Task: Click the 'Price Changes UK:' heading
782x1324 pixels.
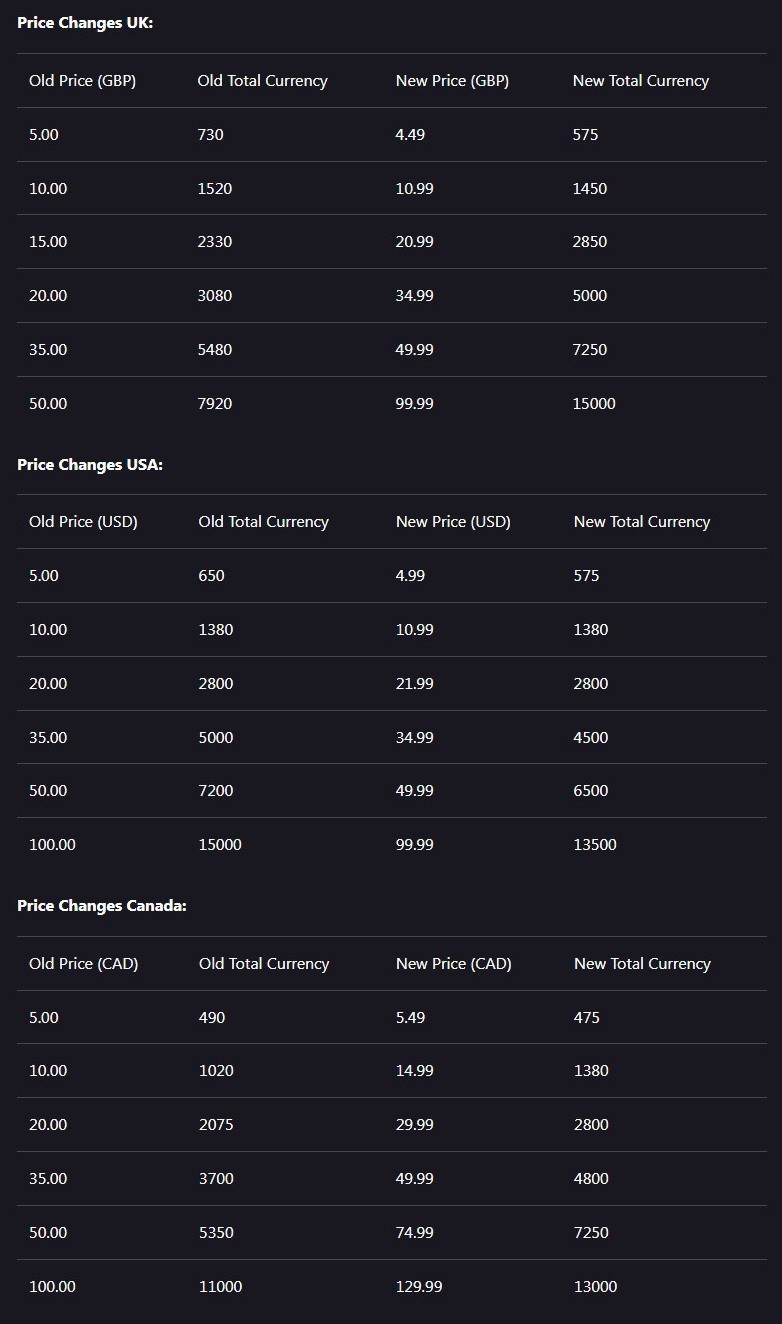Action: 85,22
